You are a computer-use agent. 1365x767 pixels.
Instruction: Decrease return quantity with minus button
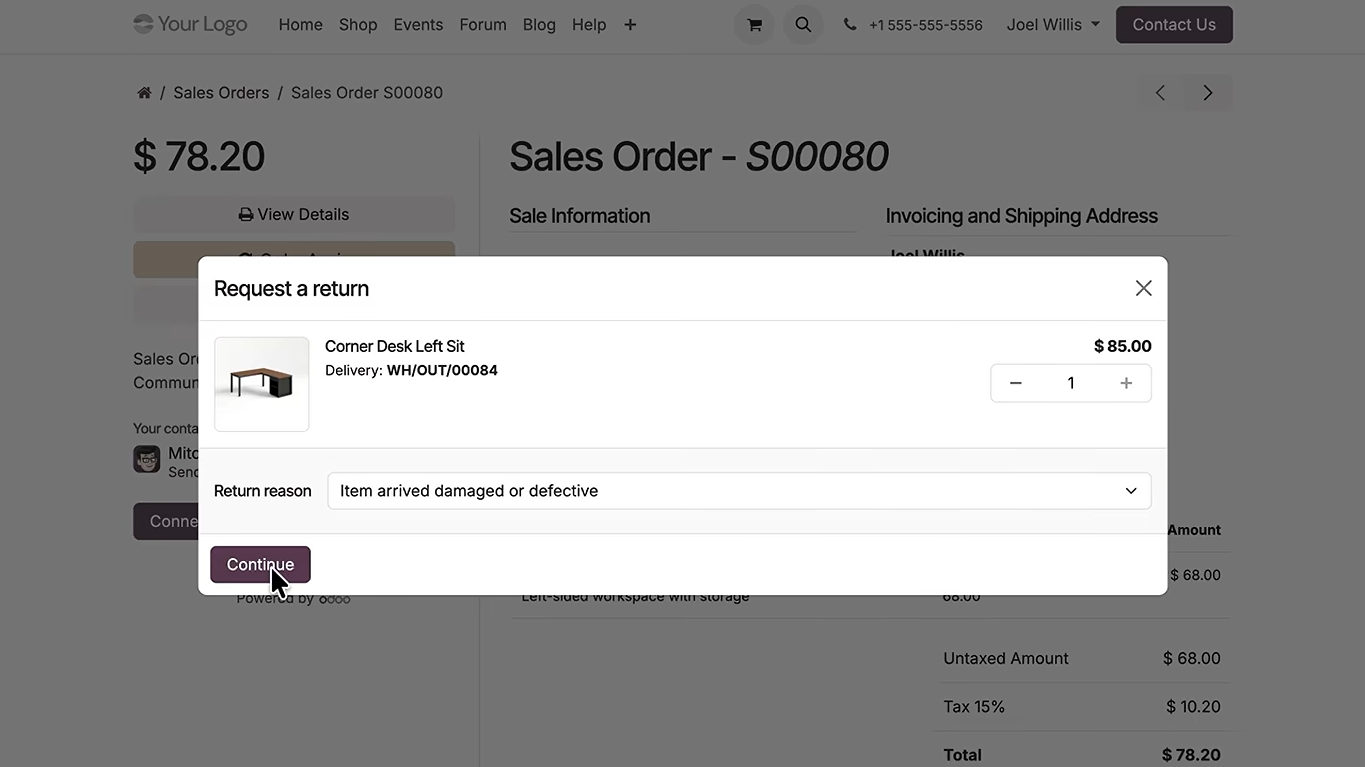click(x=1016, y=383)
